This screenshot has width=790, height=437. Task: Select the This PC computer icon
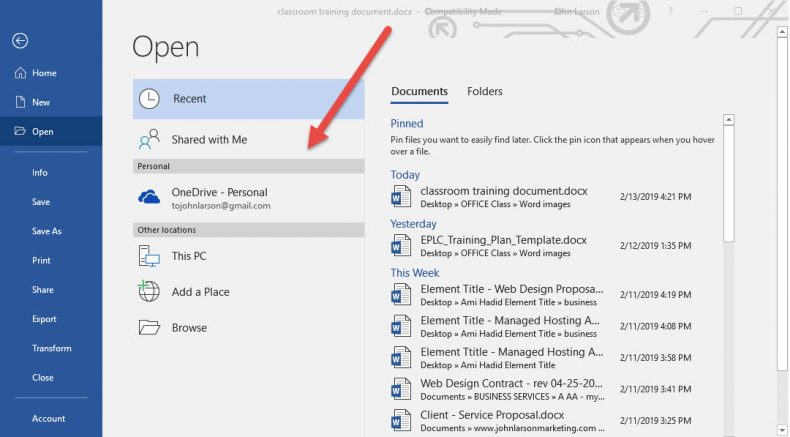[149, 257]
